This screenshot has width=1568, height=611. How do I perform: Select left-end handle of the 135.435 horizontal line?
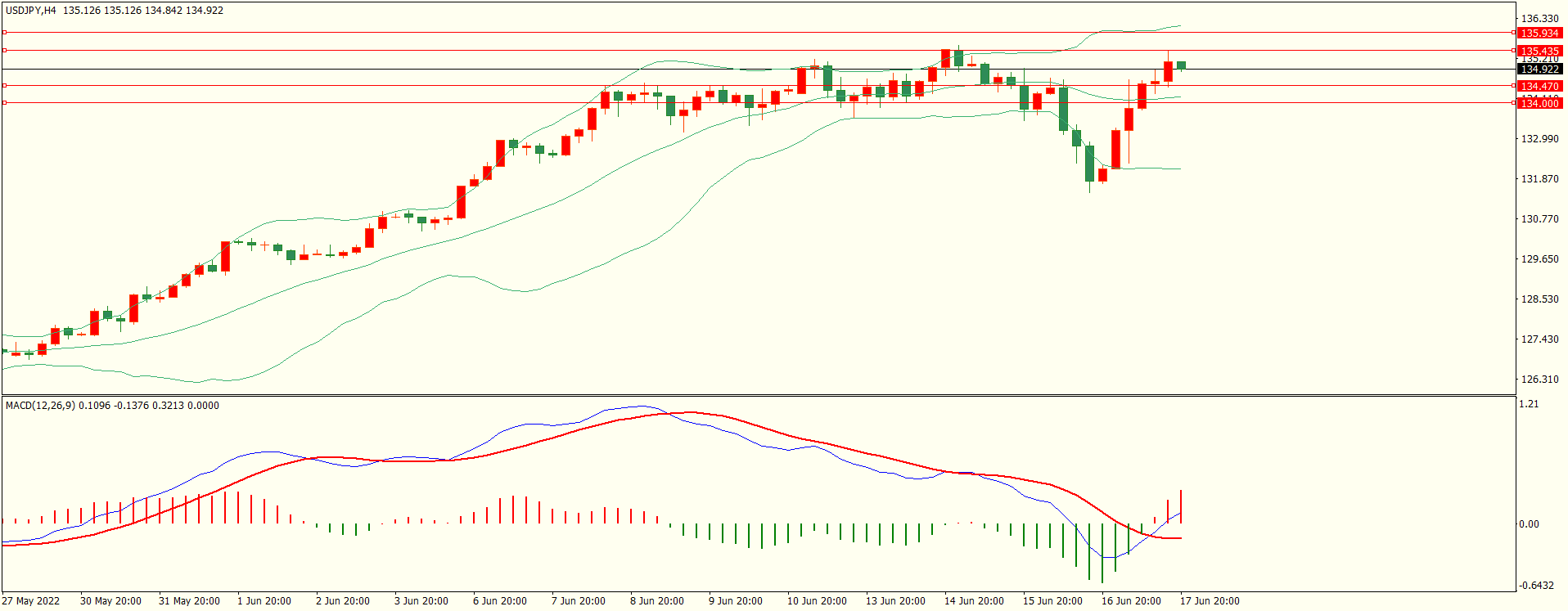tap(4, 51)
